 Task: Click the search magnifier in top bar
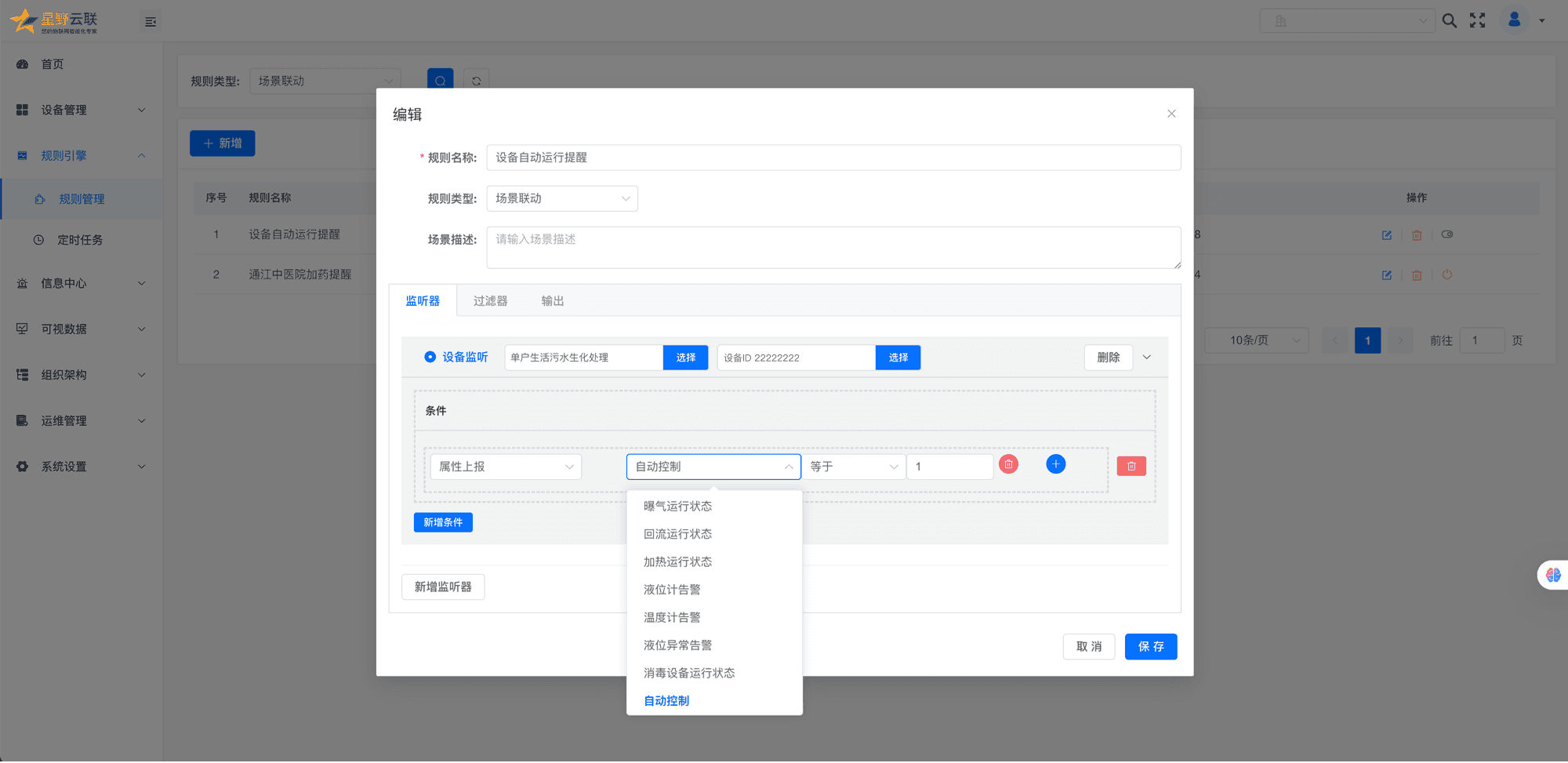tap(1449, 21)
